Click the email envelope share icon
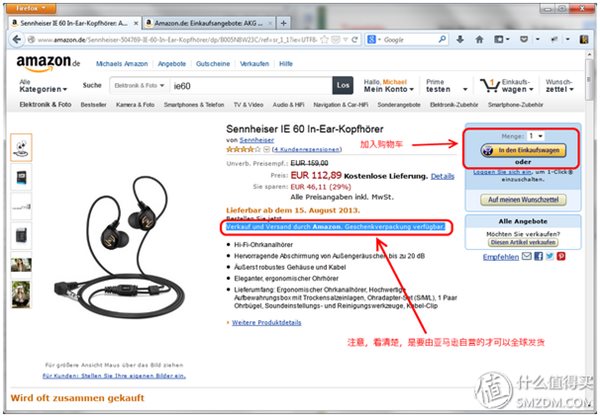The width and height of the screenshot is (600, 417). 527,256
